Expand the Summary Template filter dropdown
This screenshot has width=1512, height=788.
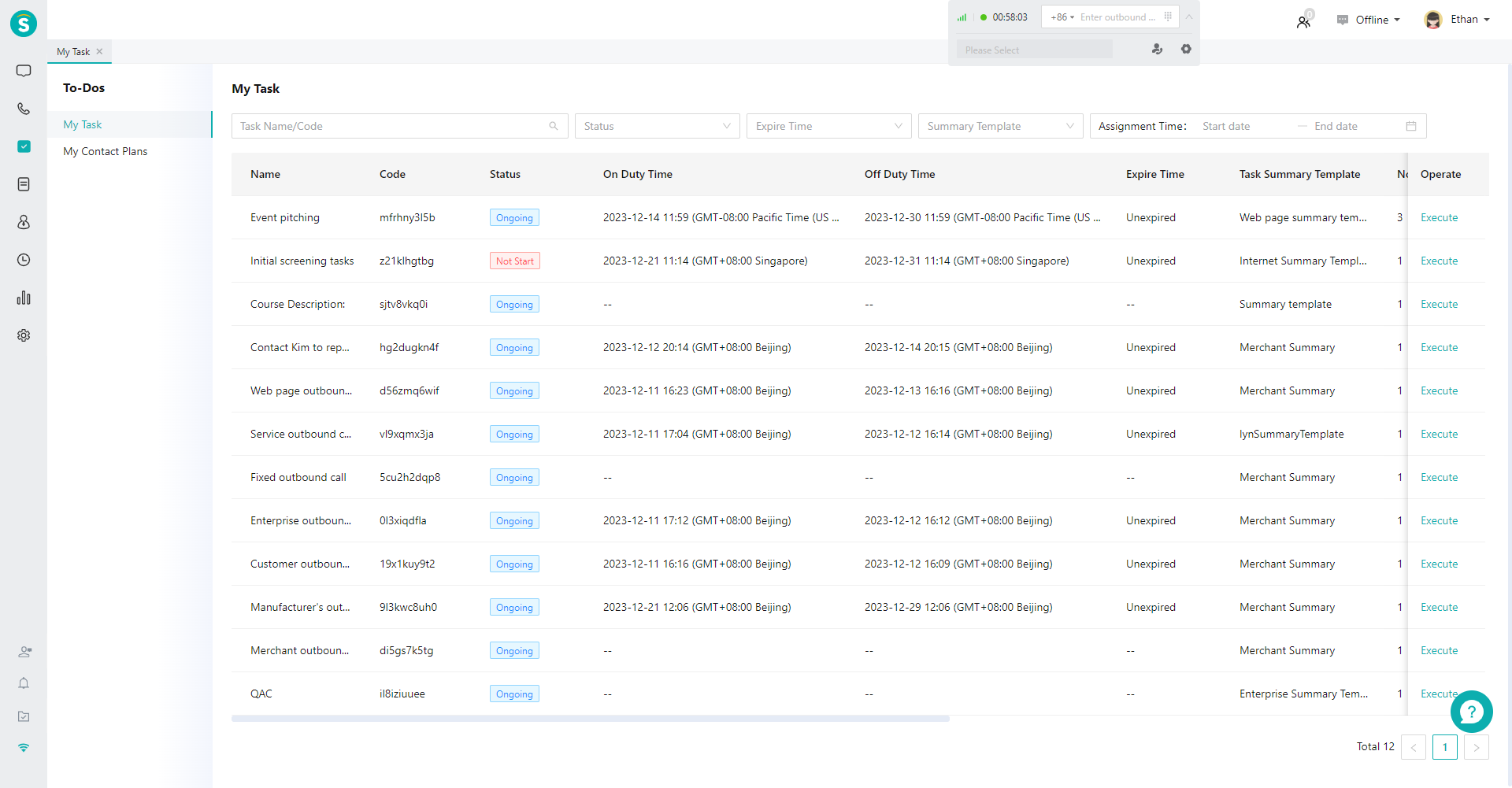[1001, 126]
